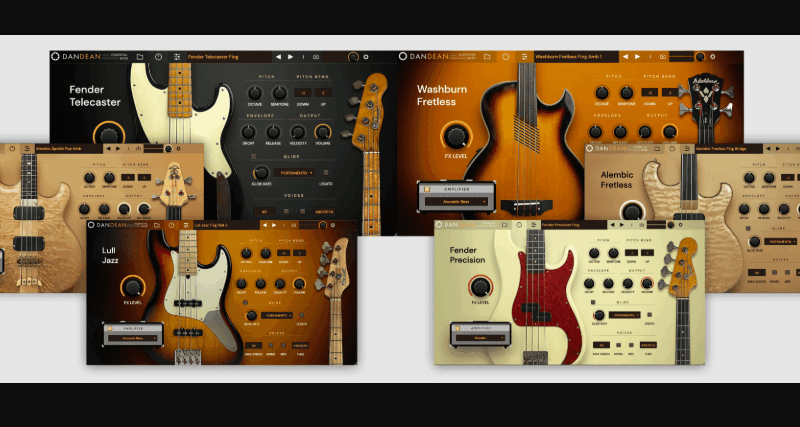Open the Portamento dropdown in Fender Telecaster window
The width and height of the screenshot is (800, 427).
point(294,173)
